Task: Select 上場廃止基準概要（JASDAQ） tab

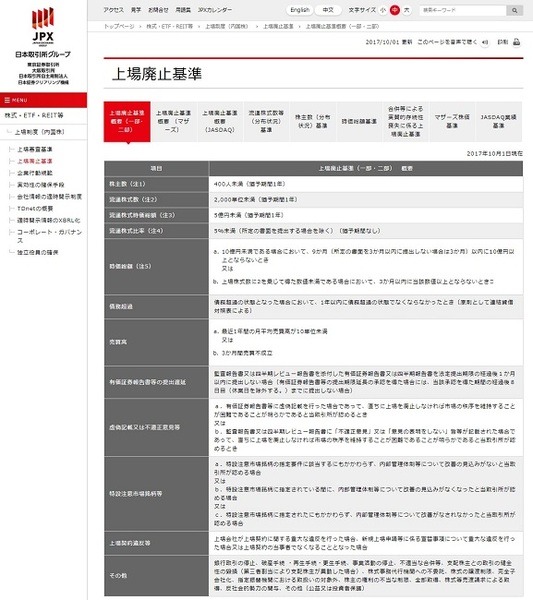Action: (x=220, y=121)
